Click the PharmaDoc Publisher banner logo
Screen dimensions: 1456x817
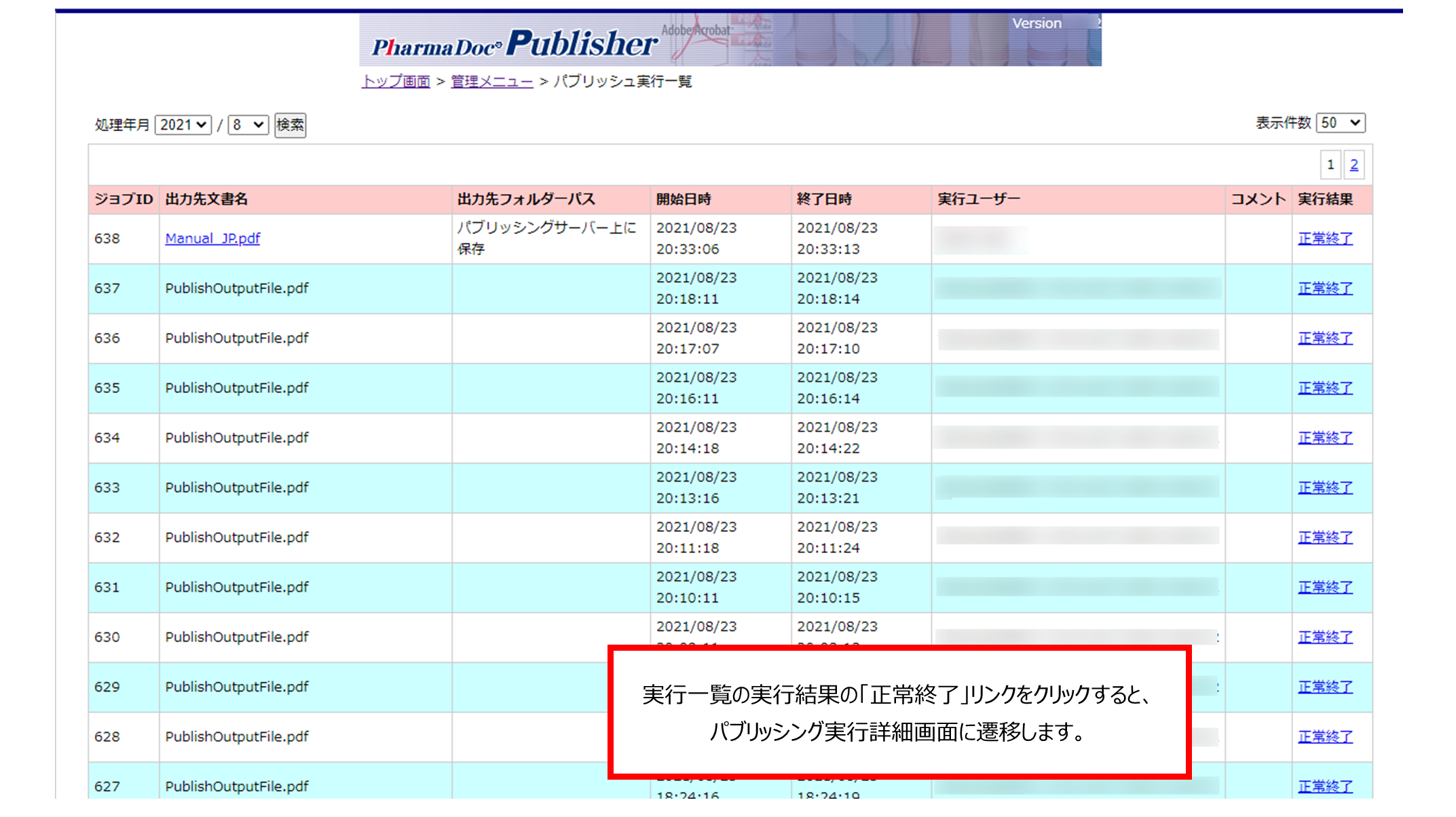pos(515,43)
